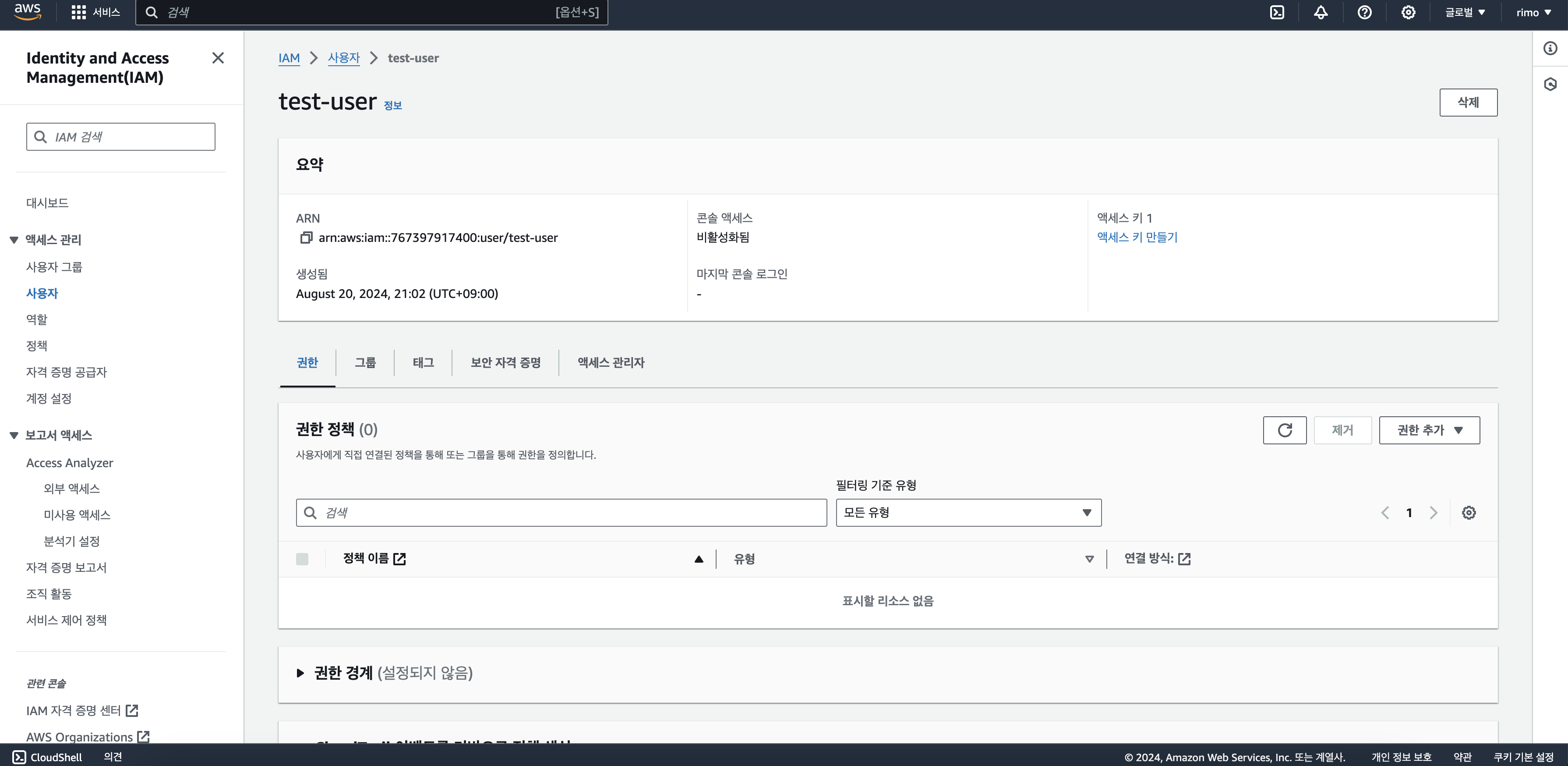
Task: Sort by policy name ascending arrow
Action: [x=699, y=559]
